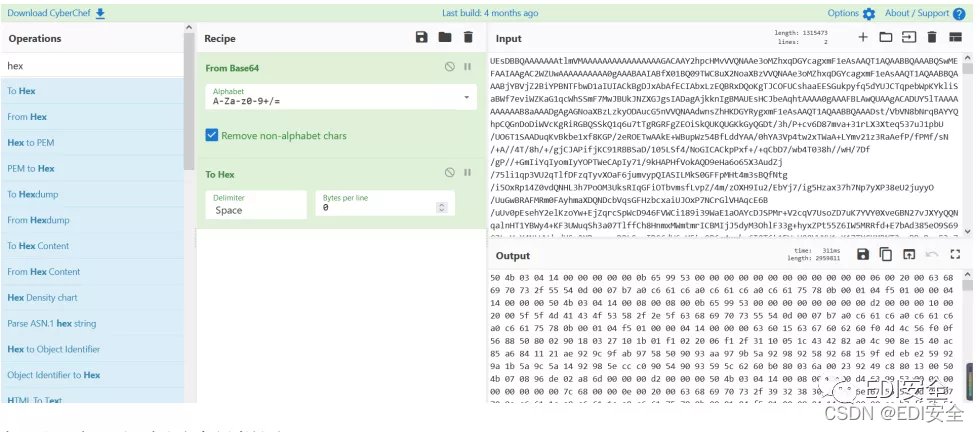Click the Bytes per line field
The image size is (980, 432).
click(x=384, y=204)
